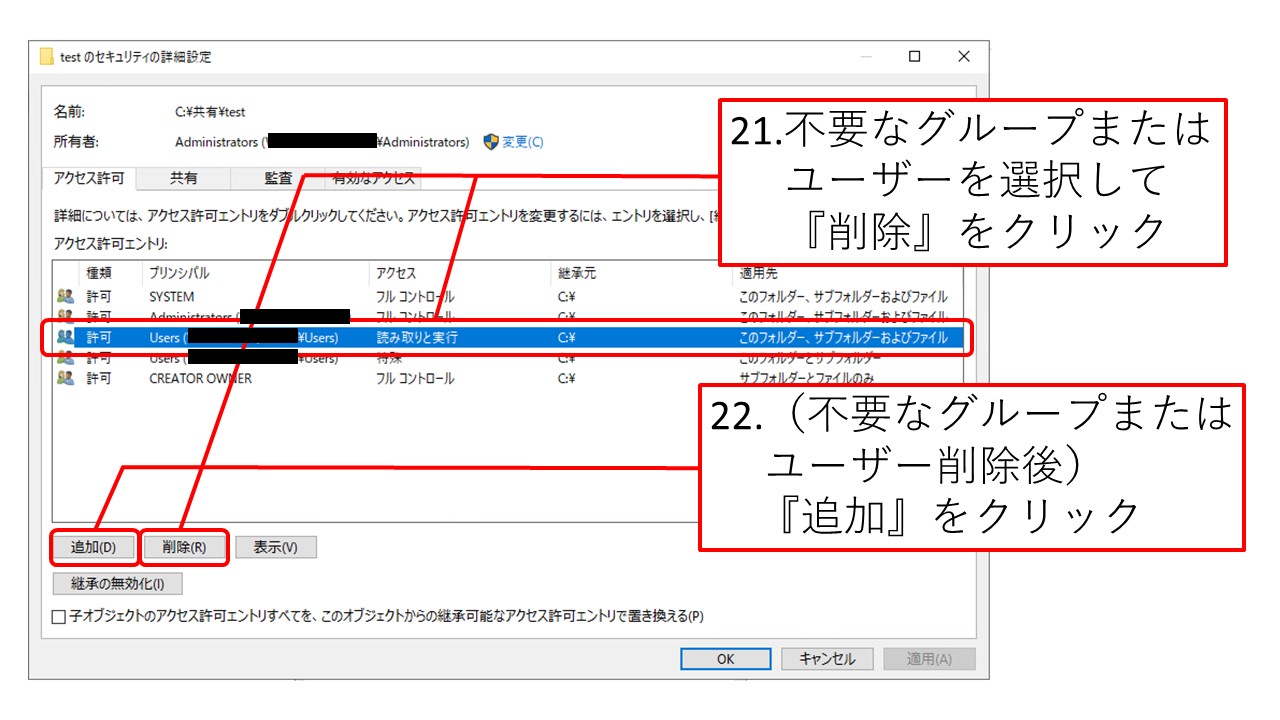
Task: Select the アクセス許可 tab
Action: (89, 178)
